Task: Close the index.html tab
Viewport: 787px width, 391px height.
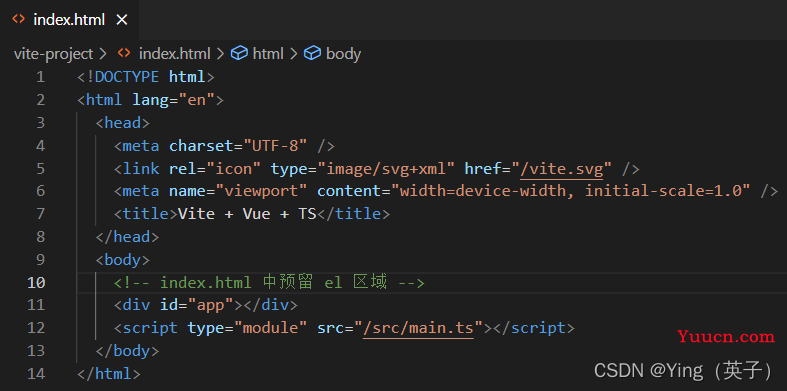Action: [122, 20]
